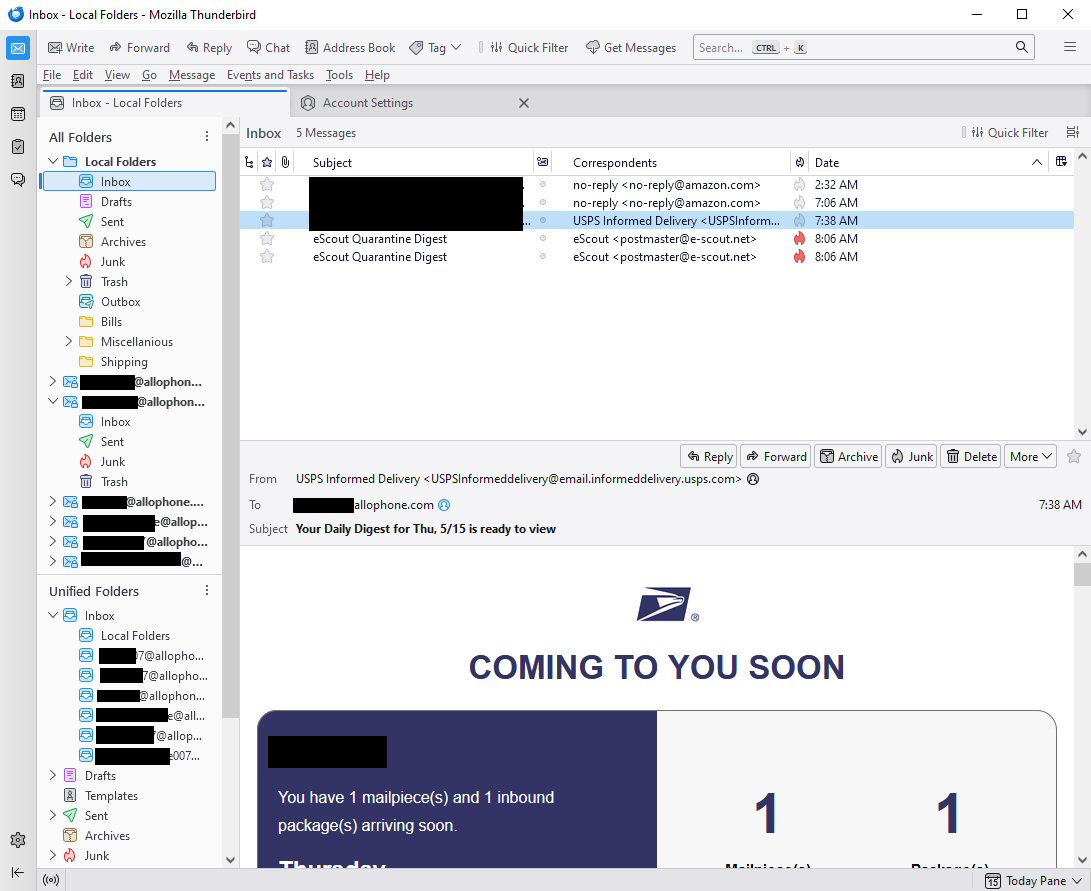Open the first eScout Quarantine Digest message

[x=657, y=239]
